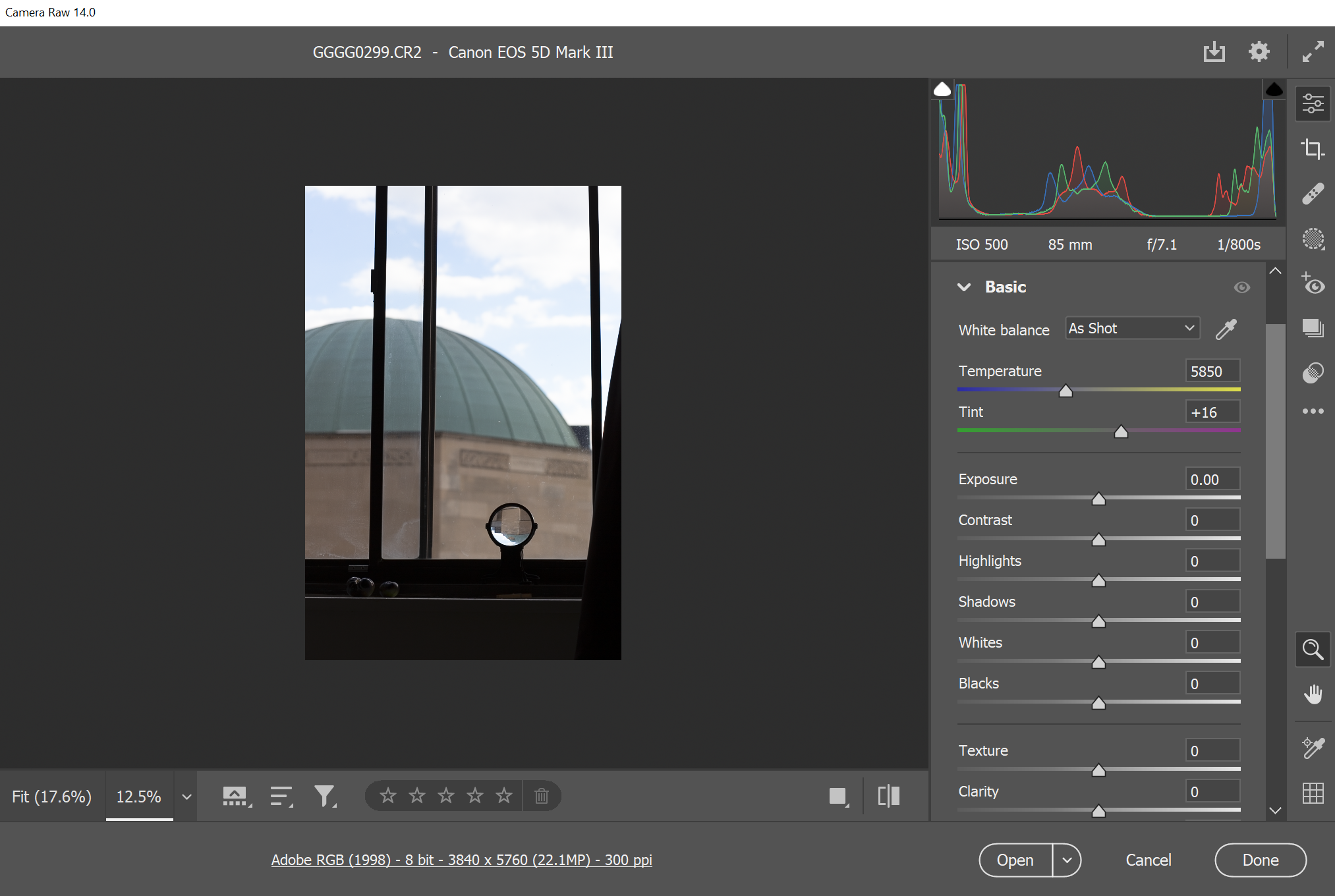Give the image a three-star rating
1335x896 pixels.
[x=446, y=796]
